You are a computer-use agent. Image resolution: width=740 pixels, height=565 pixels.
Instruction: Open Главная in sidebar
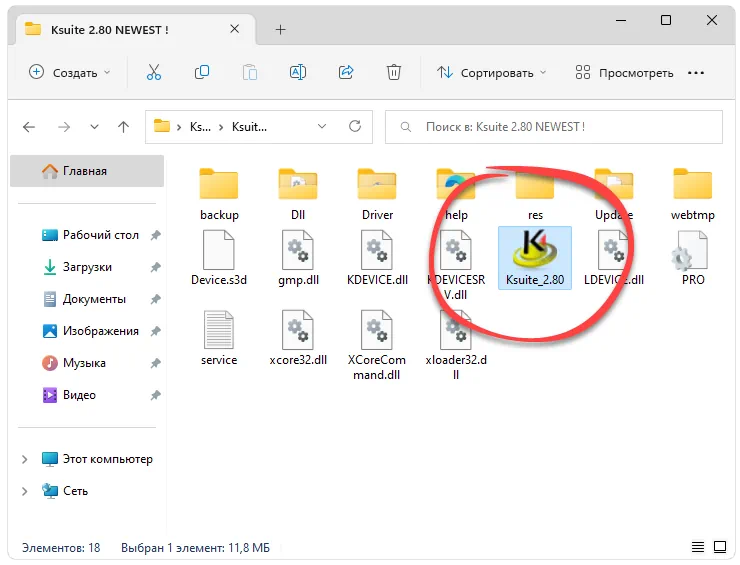[x=87, y=171]
